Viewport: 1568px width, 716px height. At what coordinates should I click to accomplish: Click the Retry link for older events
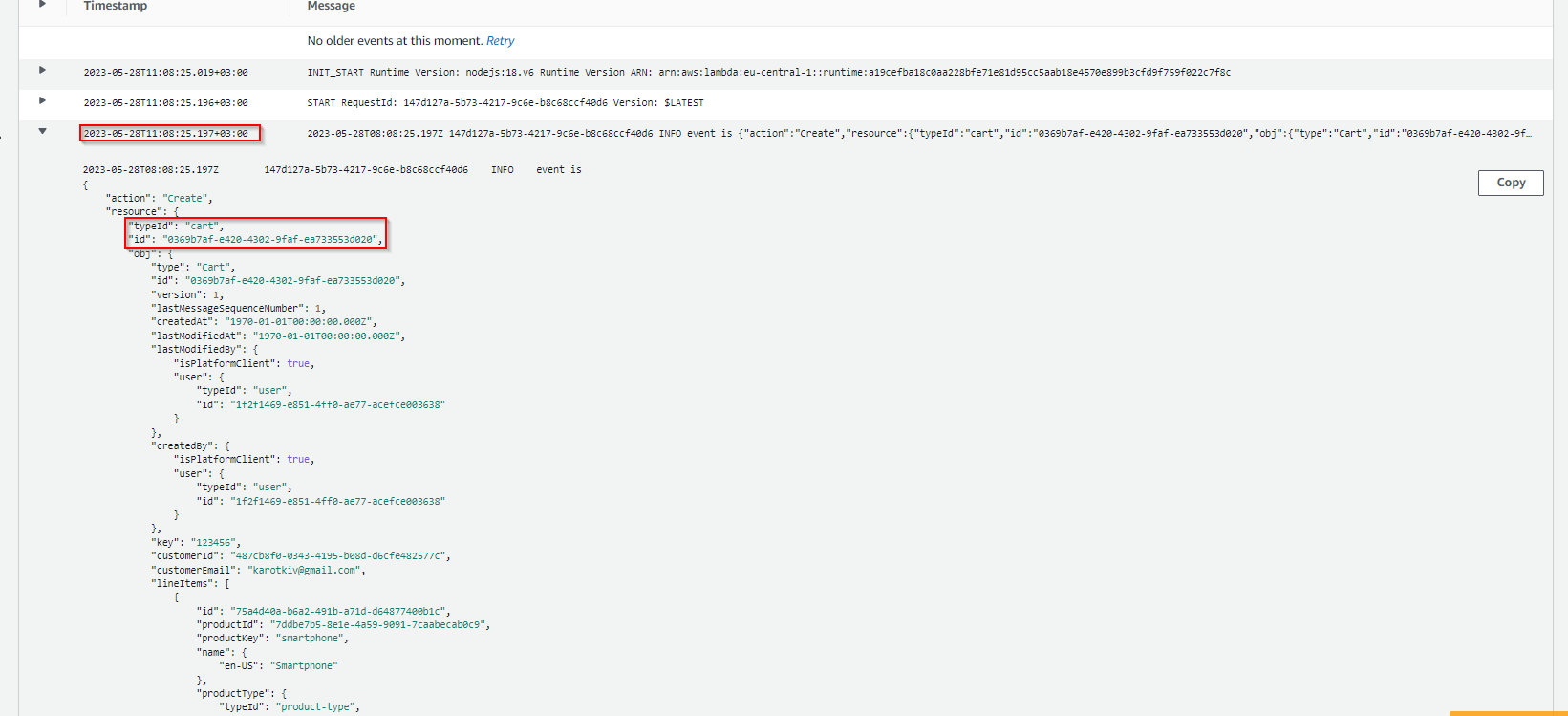[500, 41]
